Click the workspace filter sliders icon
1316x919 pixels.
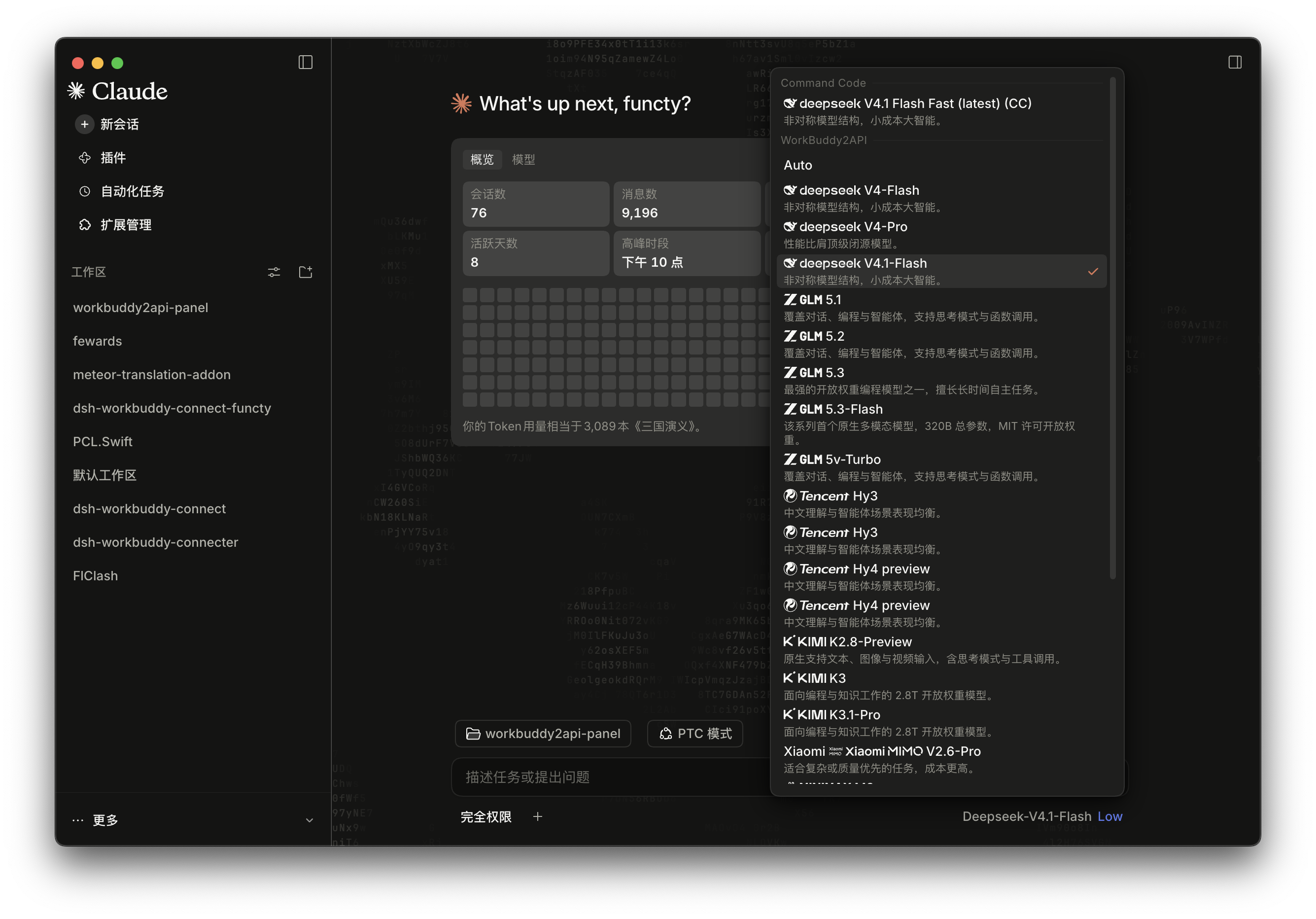pyautogui.click(x=274, y=272)
